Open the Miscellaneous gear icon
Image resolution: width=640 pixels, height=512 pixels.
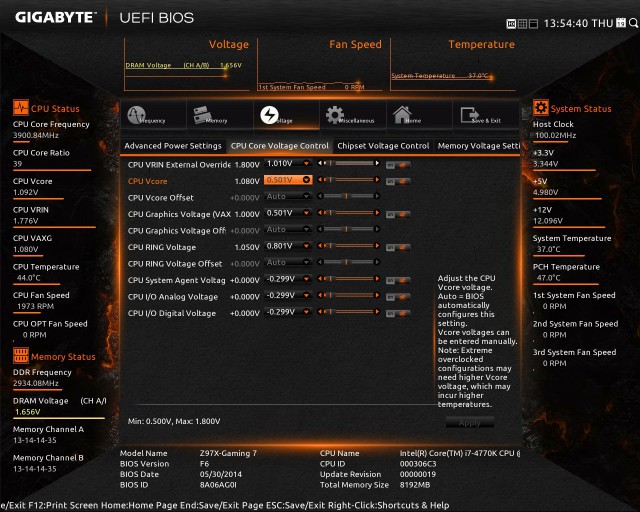point(335,115)
